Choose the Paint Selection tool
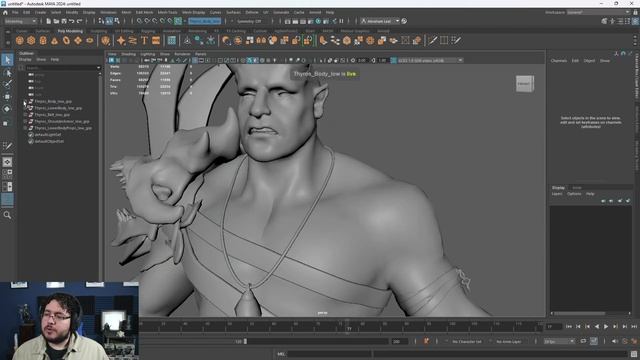The width and height of the screenshot is (640, 360). [x=7, y=84]
